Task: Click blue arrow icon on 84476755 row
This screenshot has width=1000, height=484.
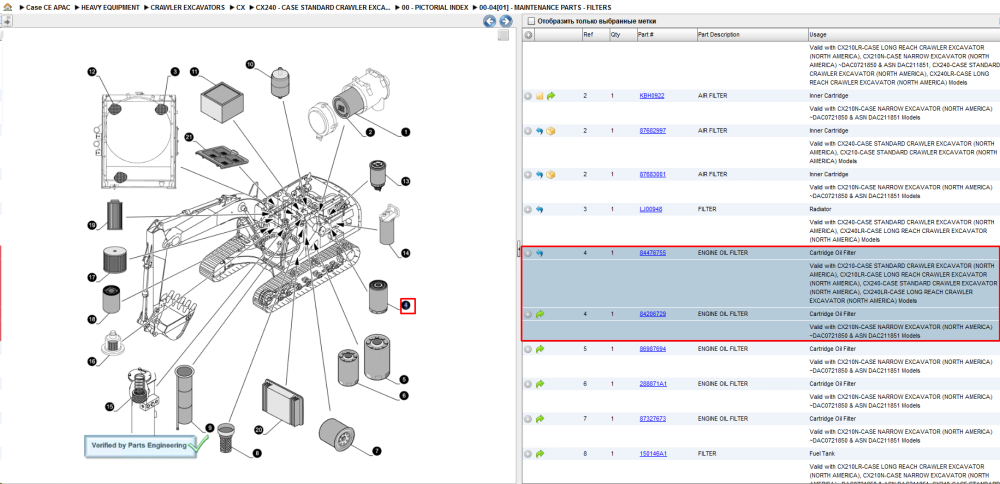Action: (540, 253)
